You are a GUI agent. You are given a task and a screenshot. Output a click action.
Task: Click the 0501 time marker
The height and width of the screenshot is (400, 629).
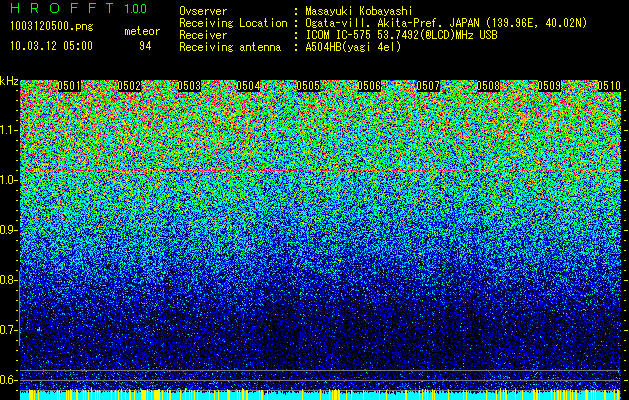click(x=69, y=86)
